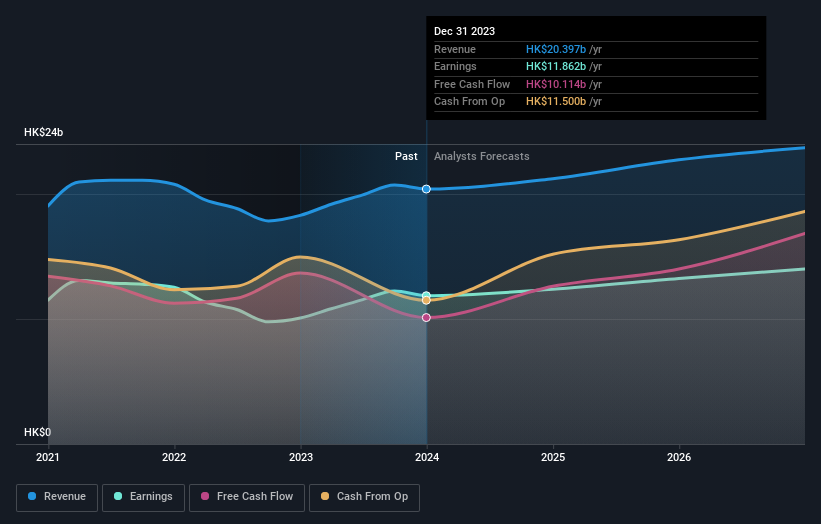The height and width of the screenshot is (524, 821).
Task: Click the 2024 x-axis label
Action: point(427,457)
